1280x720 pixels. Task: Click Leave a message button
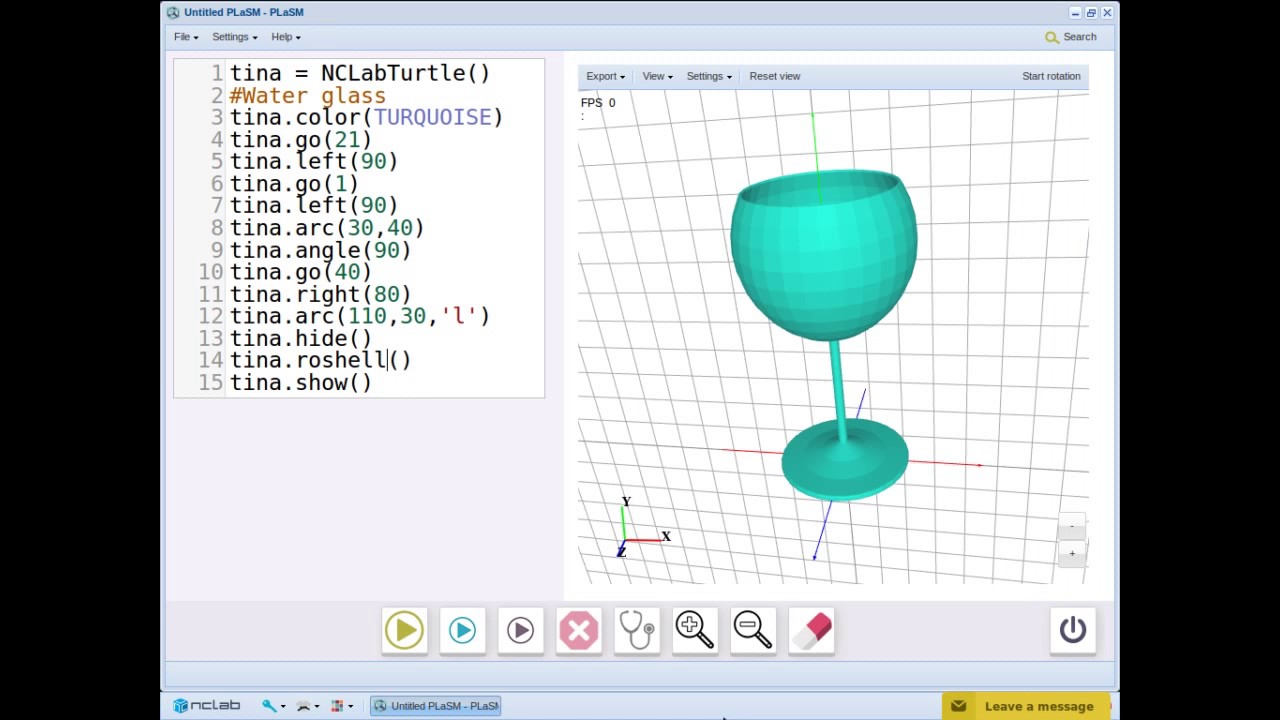click(x=1026, y=706)
